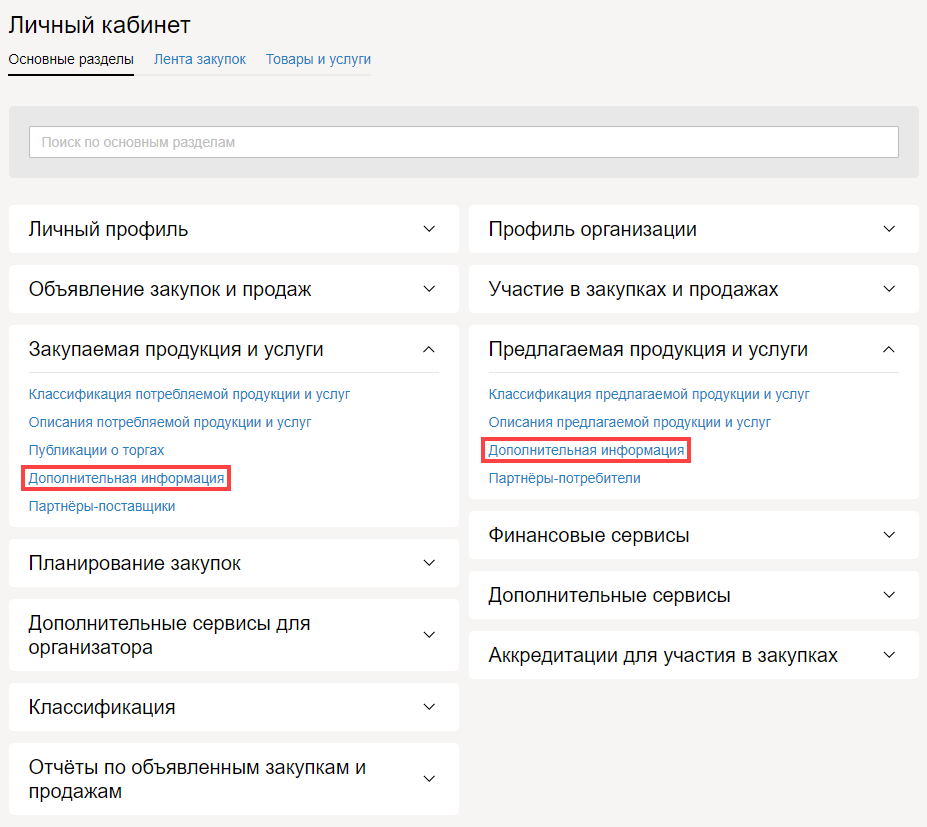Expand Отчёты по объявленным закупкам и продажам
This screenshot has width=927, height=827.
coord(429,779)
